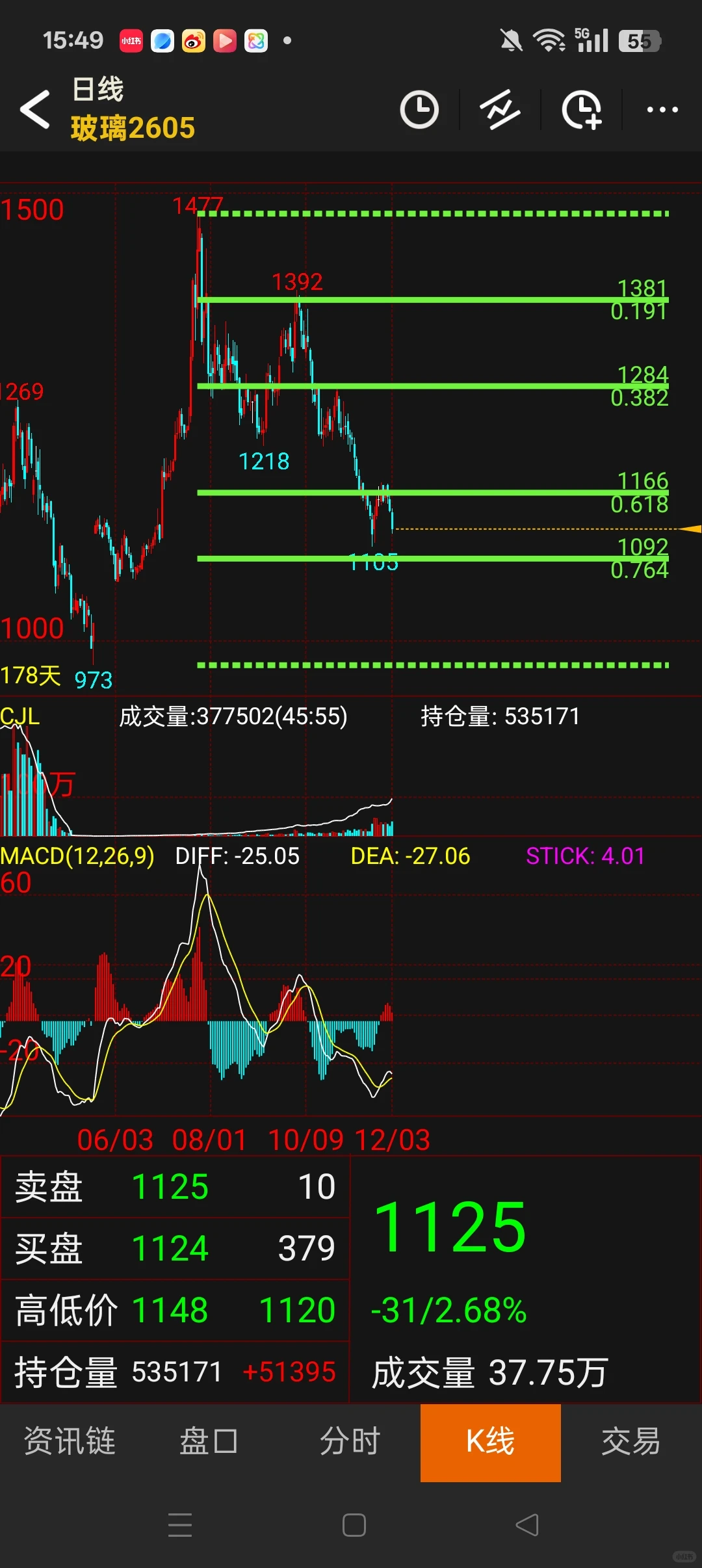Screen dimensions: 702x1568
Task: Tap the 玻璃2605 contract name
Action: coord(133,127)
